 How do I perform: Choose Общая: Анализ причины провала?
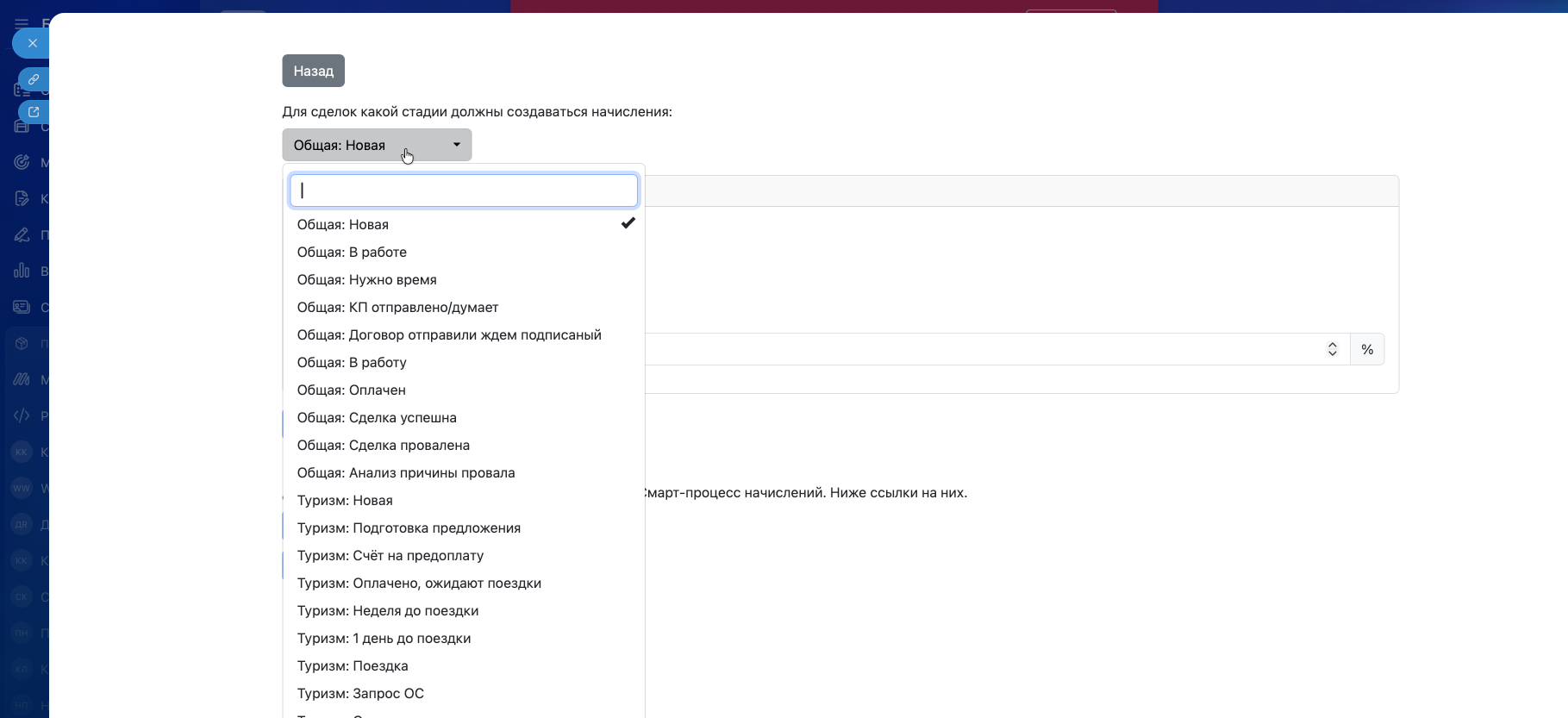464,472
